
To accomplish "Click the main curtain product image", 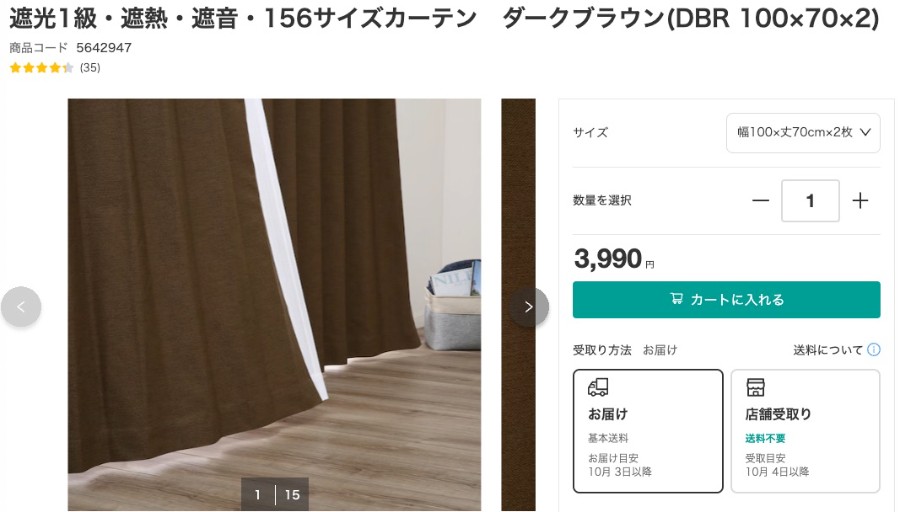I will click(x=274, y=304).
